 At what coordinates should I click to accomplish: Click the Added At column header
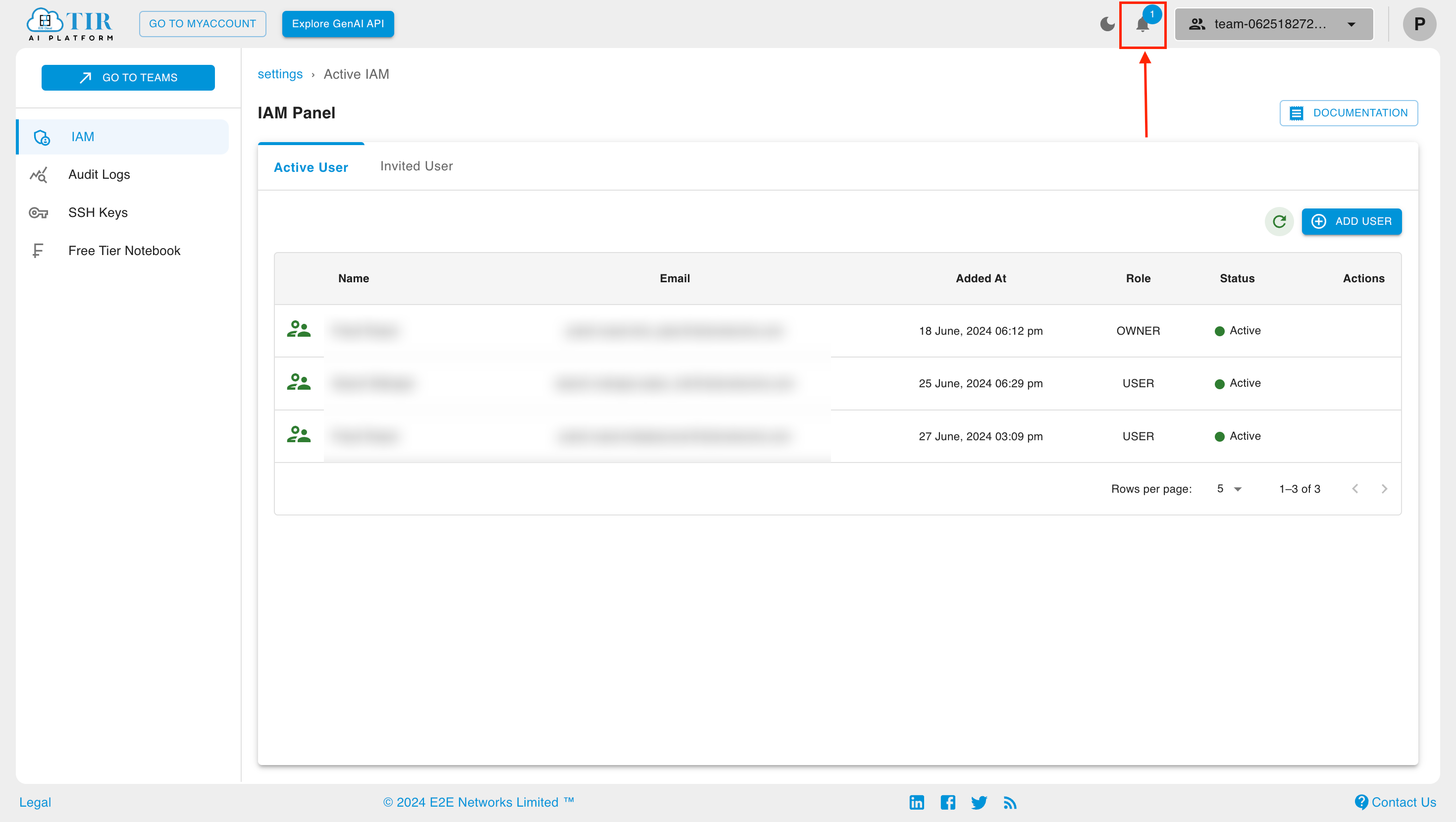click(x=981, y=279)
